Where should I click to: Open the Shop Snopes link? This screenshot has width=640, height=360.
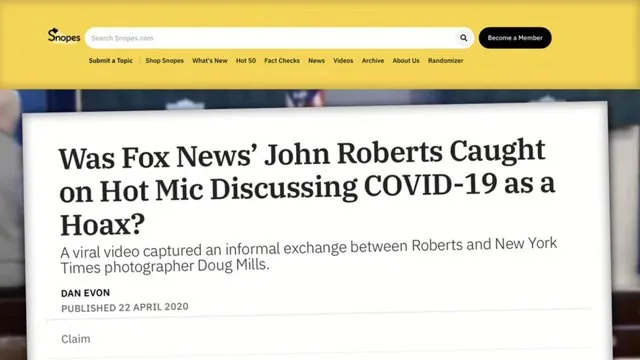tap(164, 60)
